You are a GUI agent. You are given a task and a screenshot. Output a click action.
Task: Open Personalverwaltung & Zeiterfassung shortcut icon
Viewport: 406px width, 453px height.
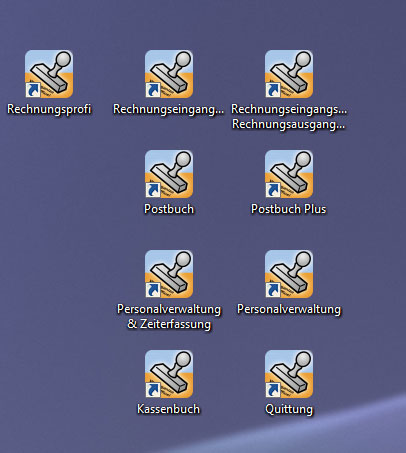[x=169, y=274]
